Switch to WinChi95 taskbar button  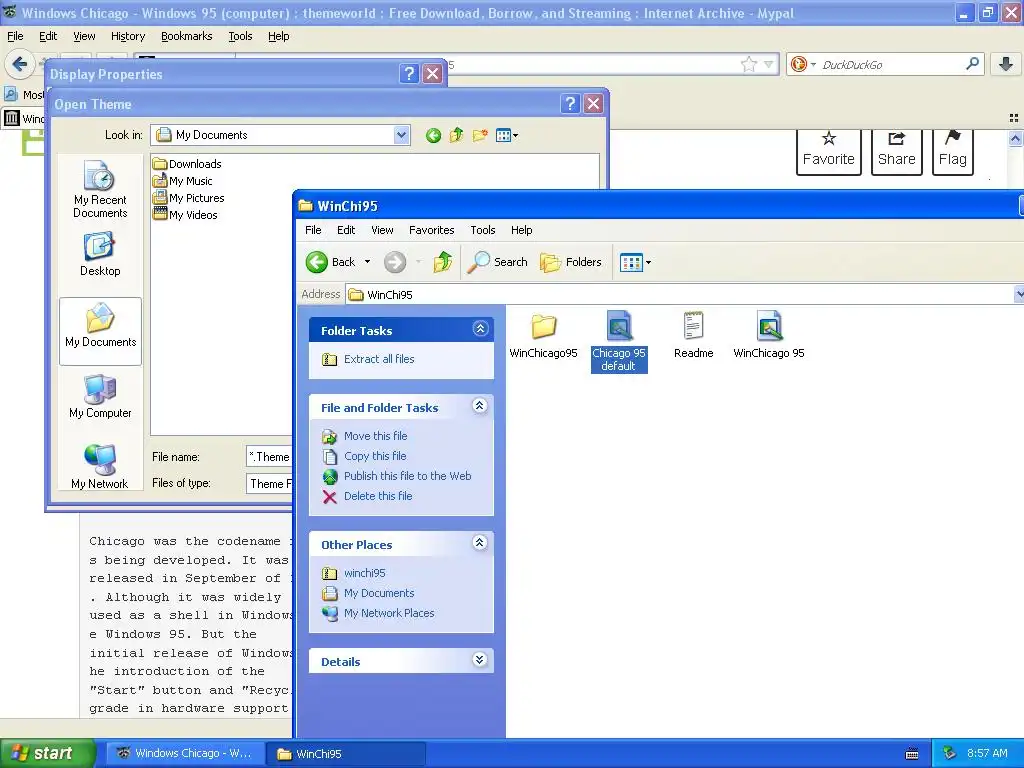[x=347, y=754]
